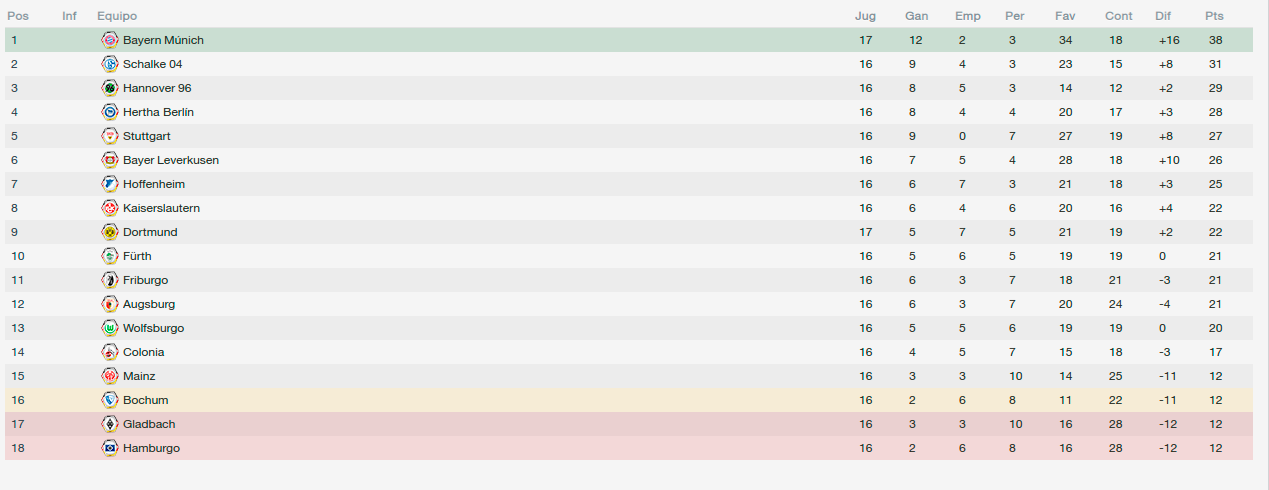Click the Hannover 96 club crest
Viewport: 1269px width, 490px height.
(x=110, y=88)
